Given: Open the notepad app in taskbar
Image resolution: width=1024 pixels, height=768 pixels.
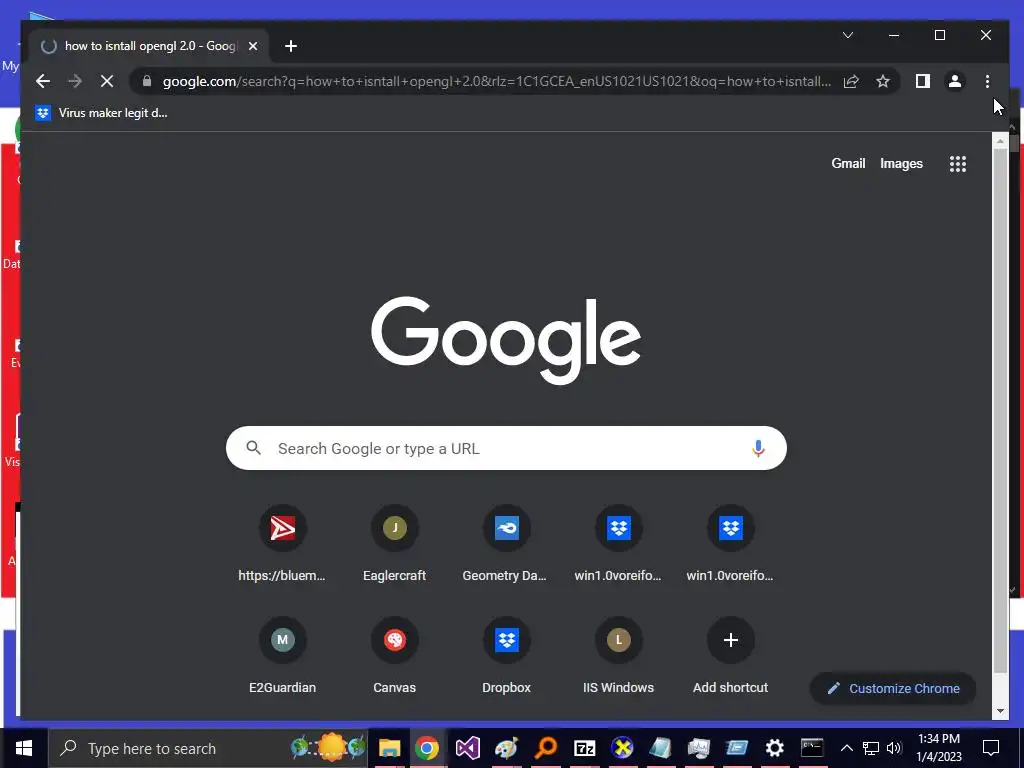Looking at the screenshot, I should [x=660, y=748].
